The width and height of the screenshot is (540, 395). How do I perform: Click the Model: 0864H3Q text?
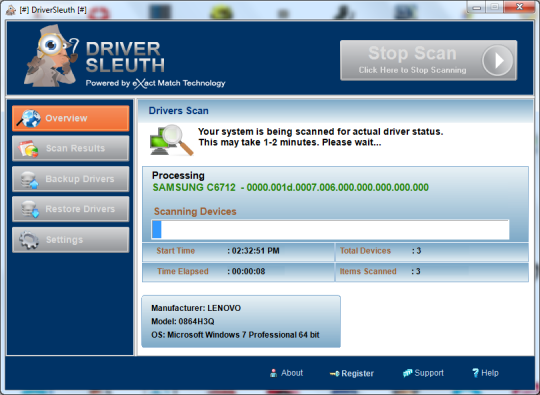tap(183, 321)
